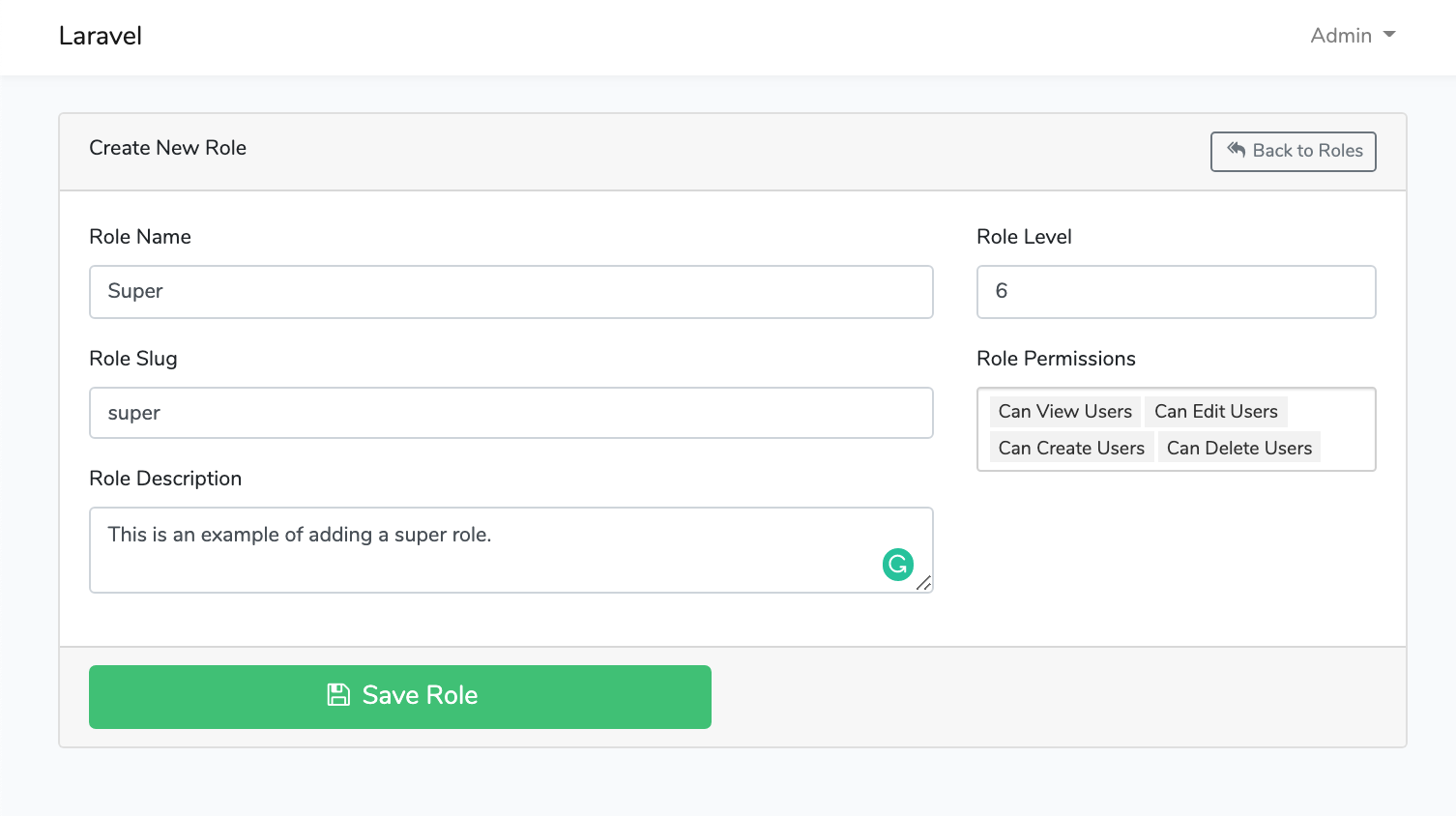Viewport: 1456px width, 816px height.
Task: Toggle the Can Create Users permission
Action: coord(1071,447)
